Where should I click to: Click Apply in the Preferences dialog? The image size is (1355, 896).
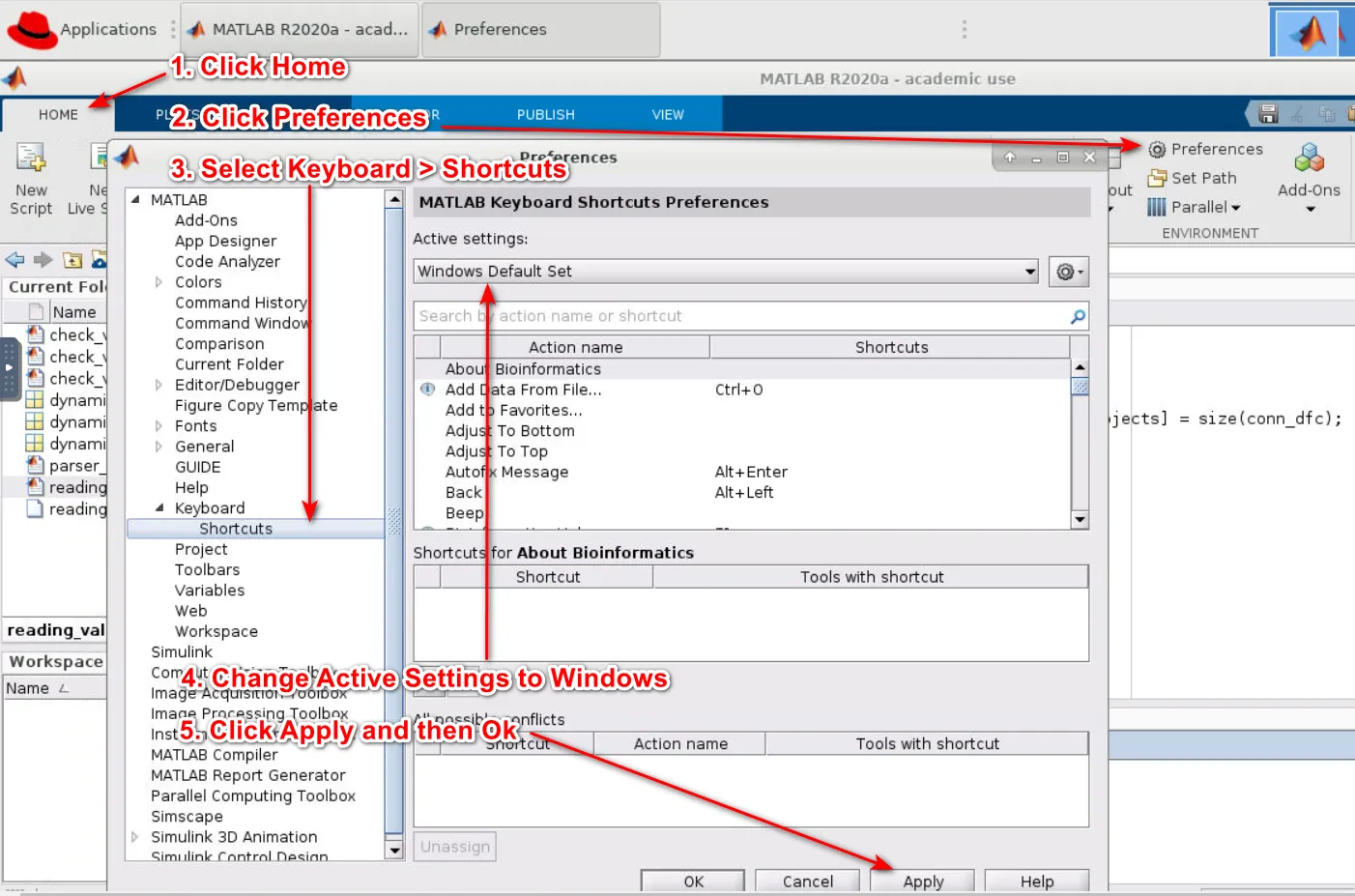point(923,881)
